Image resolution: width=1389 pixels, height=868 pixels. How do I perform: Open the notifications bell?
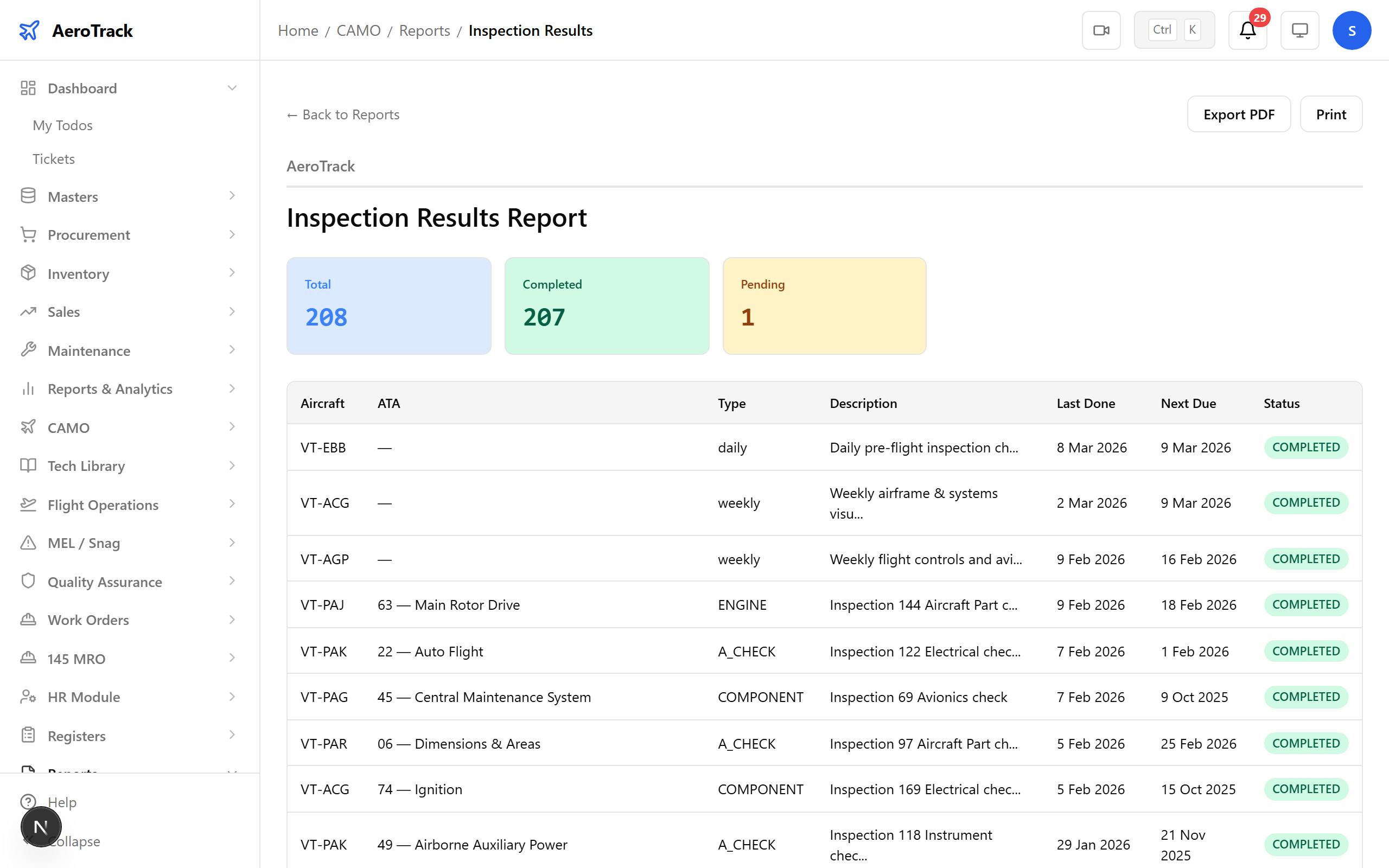coord(1247,30)
